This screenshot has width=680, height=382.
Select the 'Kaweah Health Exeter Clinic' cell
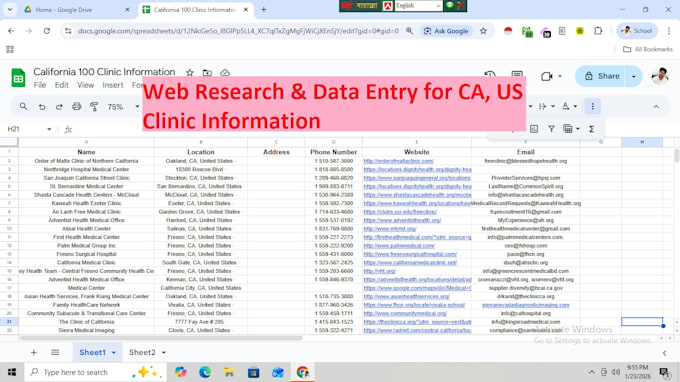coord(86,203)
